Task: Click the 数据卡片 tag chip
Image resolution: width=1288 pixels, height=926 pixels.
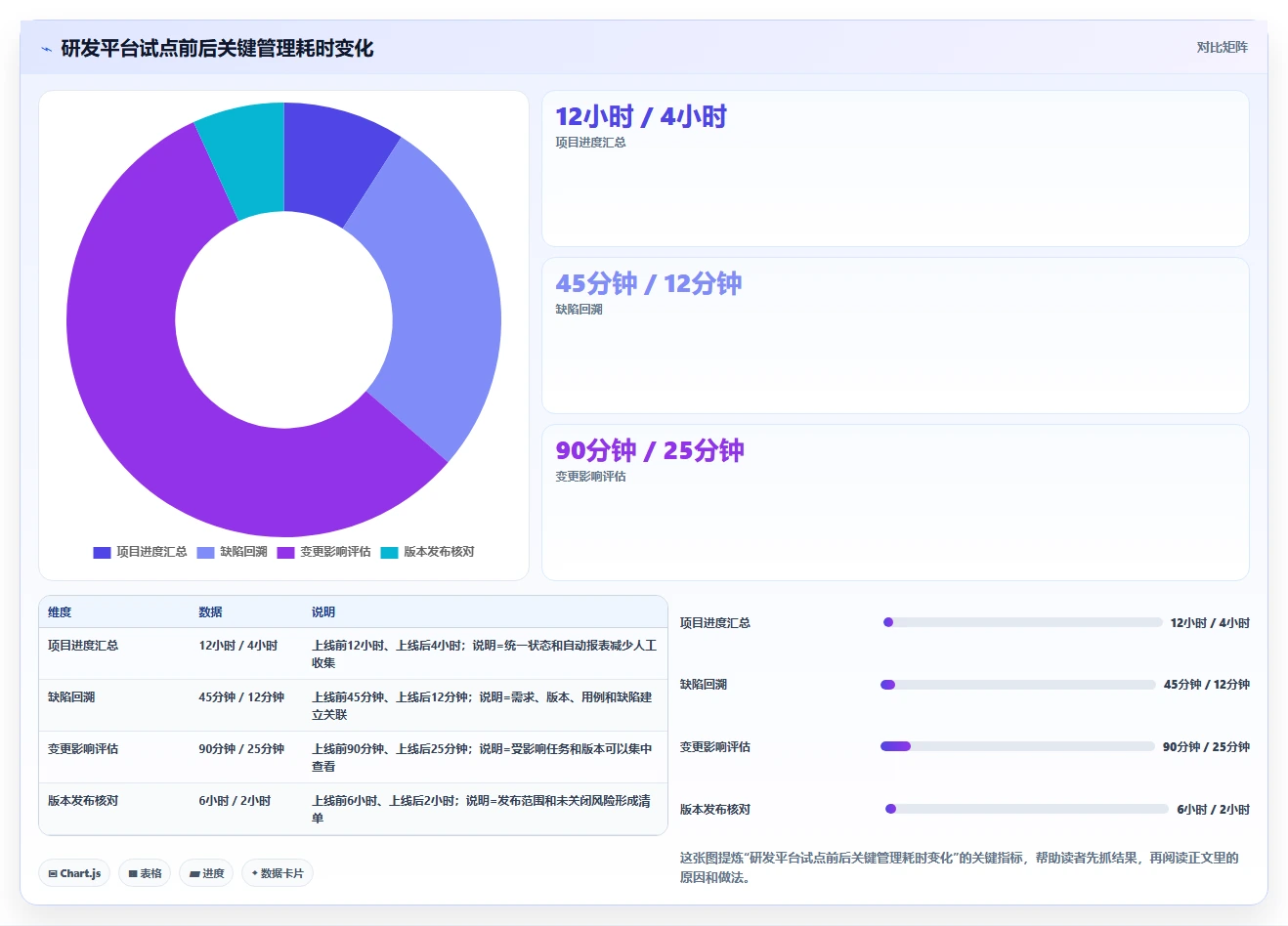Action: pyautogui.click(x=278, y=873)
